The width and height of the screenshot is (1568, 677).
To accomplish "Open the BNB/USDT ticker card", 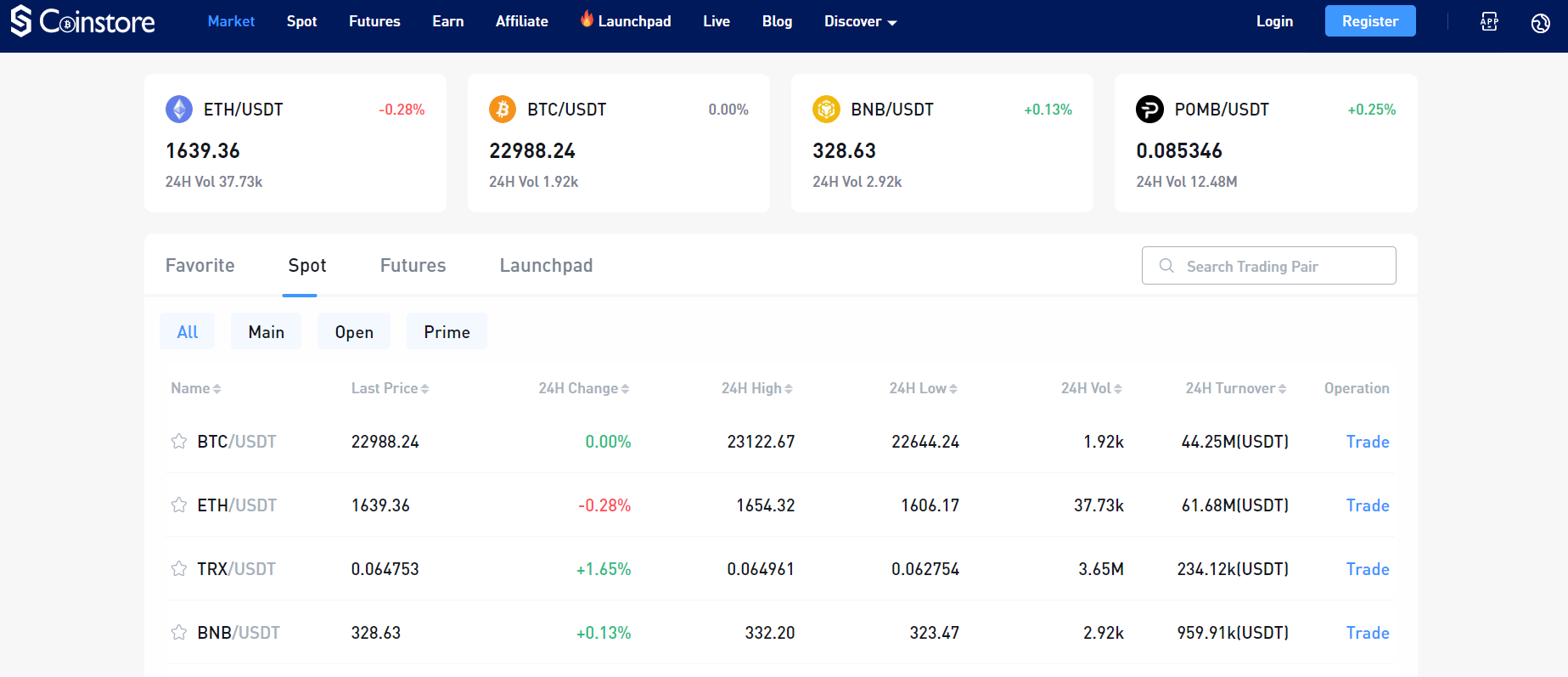I will click(x=942, y=143).
